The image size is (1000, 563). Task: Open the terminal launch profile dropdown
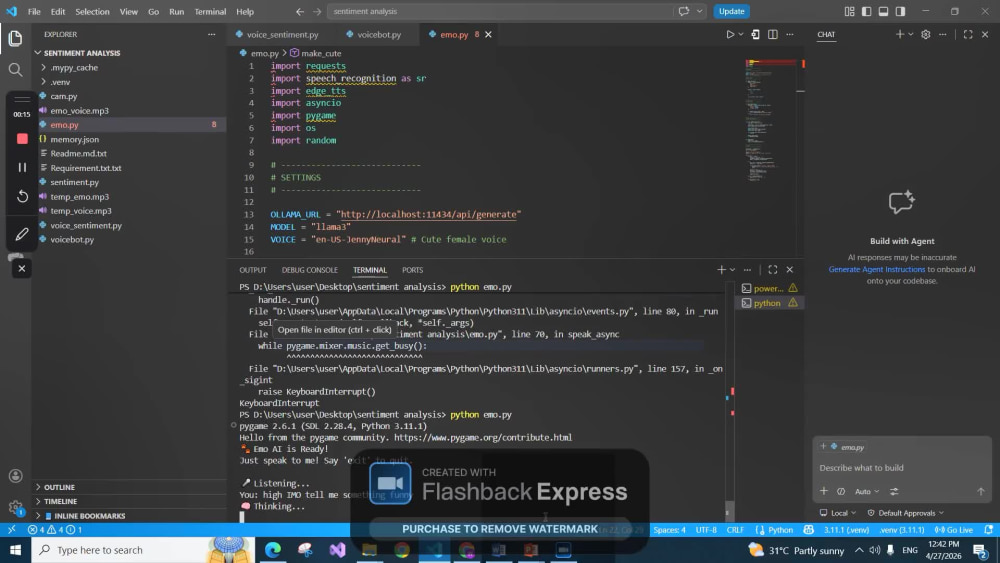pyautogui.click(x=732, y=270)
